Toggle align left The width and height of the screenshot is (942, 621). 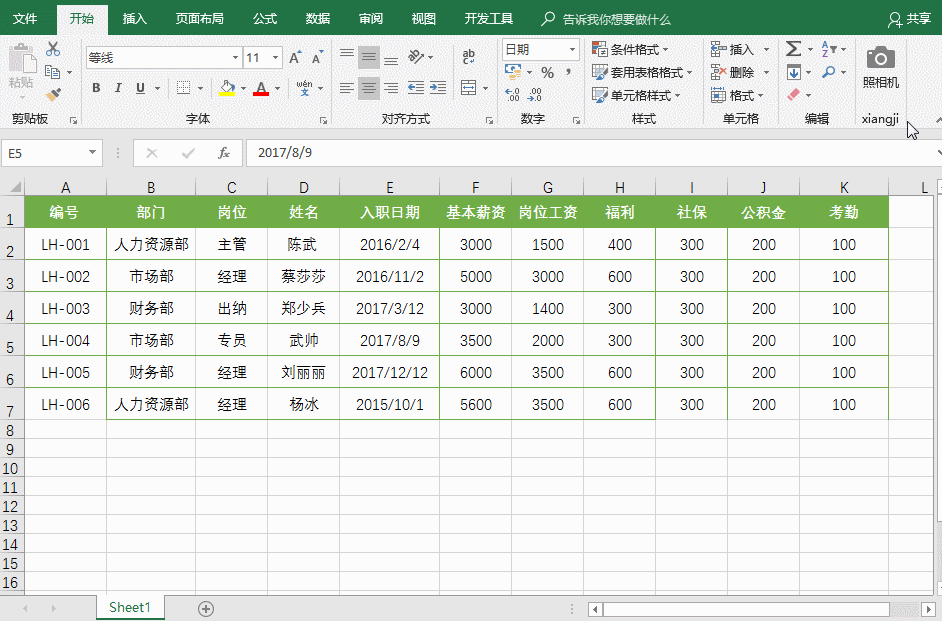click(347, 88)
